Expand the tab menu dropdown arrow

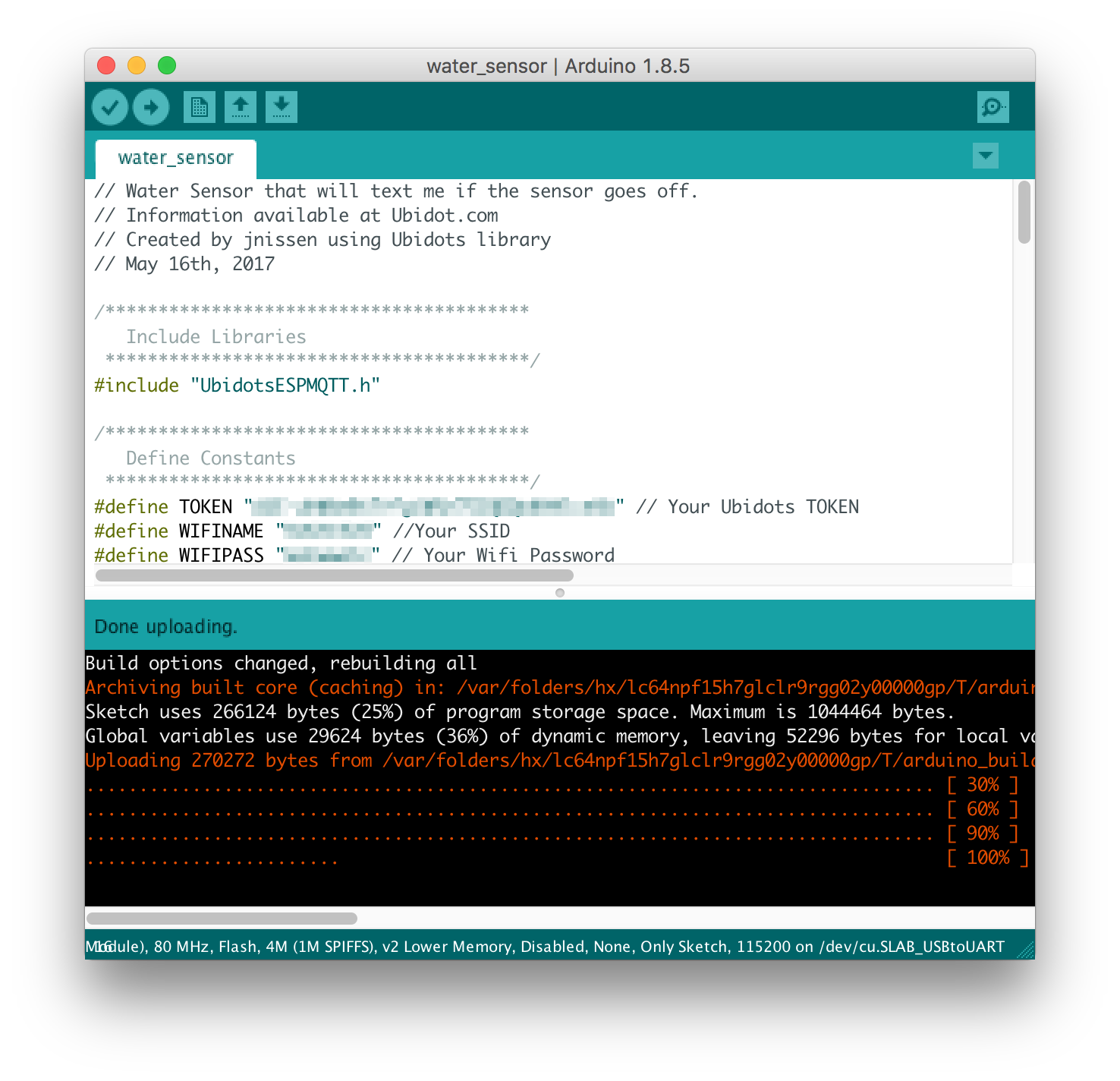(985, 156)
